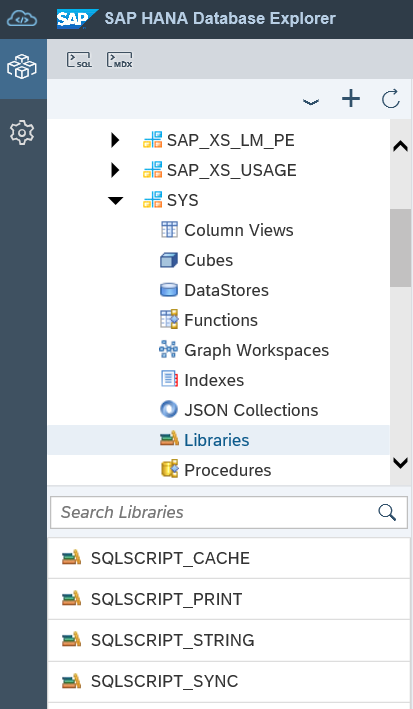This screenshot has height=709, width=413.
Task: Open the SQLSCRIPT_SYNC library
Action: click(x=229, y=681)
